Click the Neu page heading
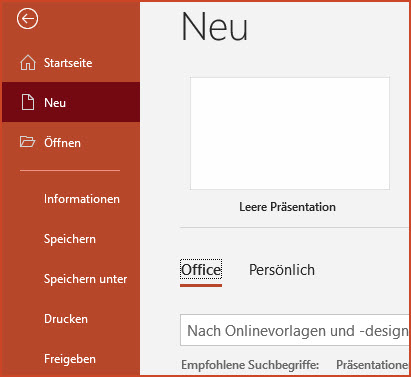Image resolution: width=411 pixels, height=377 pixels. [214, 27]
